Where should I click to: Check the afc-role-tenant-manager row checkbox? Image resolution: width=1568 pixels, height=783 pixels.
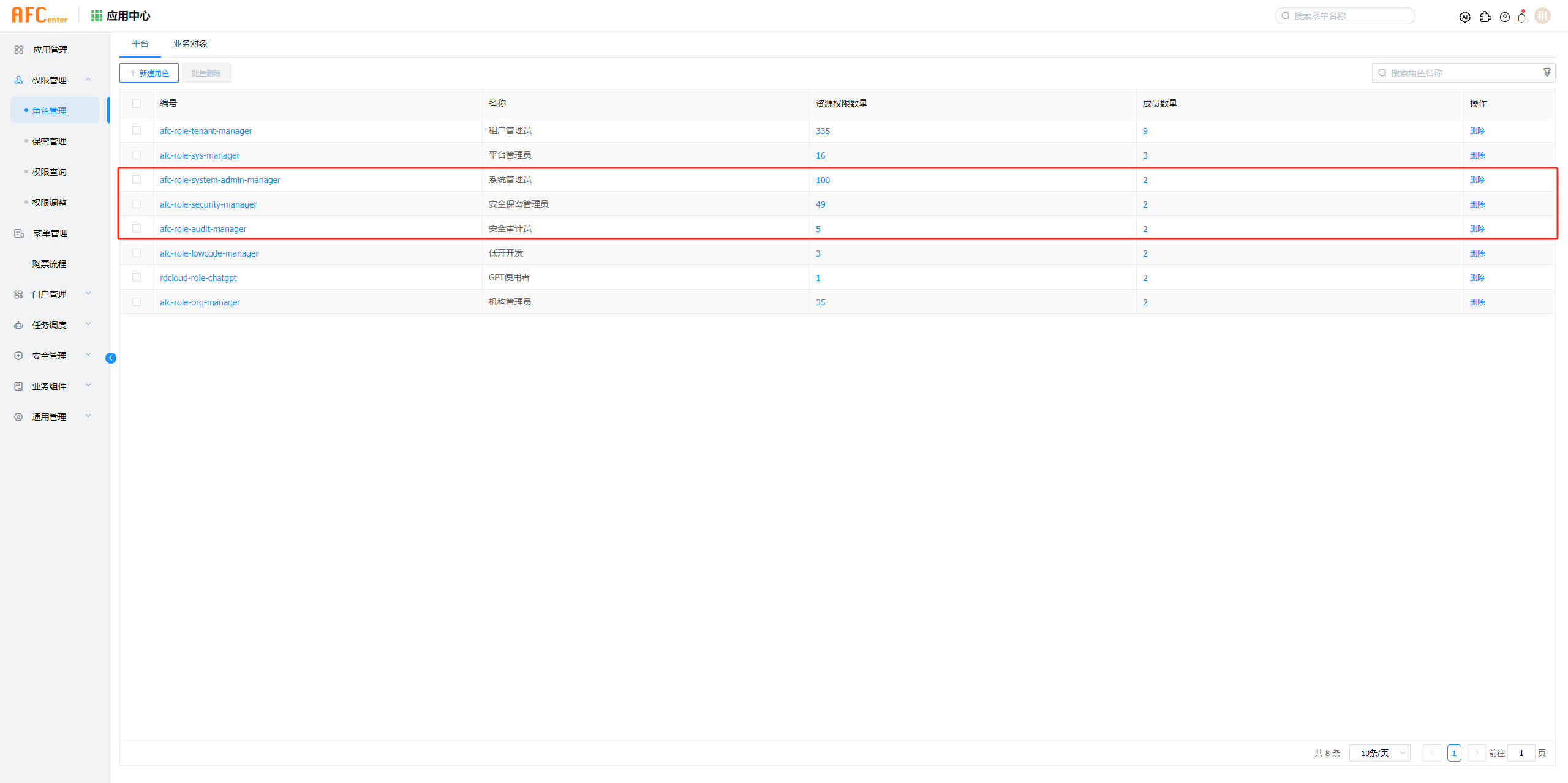tap(137, 130)
